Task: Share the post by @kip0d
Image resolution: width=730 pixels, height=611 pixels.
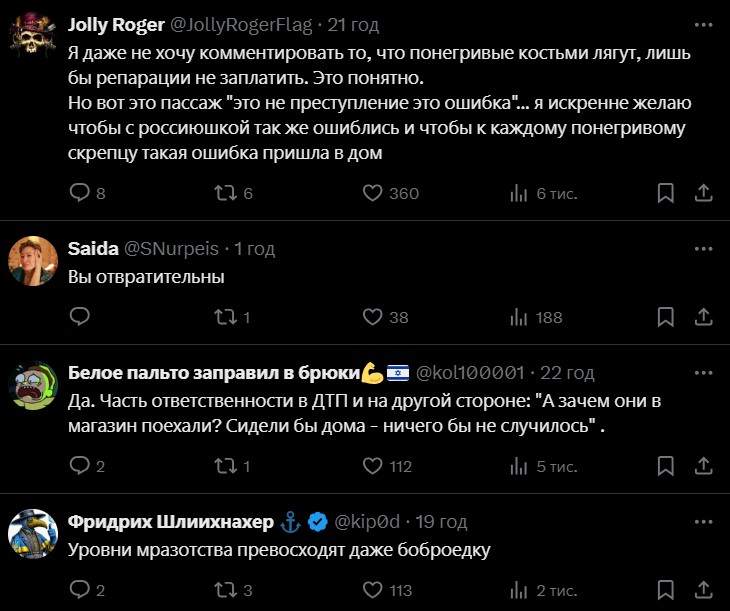Action: (702, 590)
